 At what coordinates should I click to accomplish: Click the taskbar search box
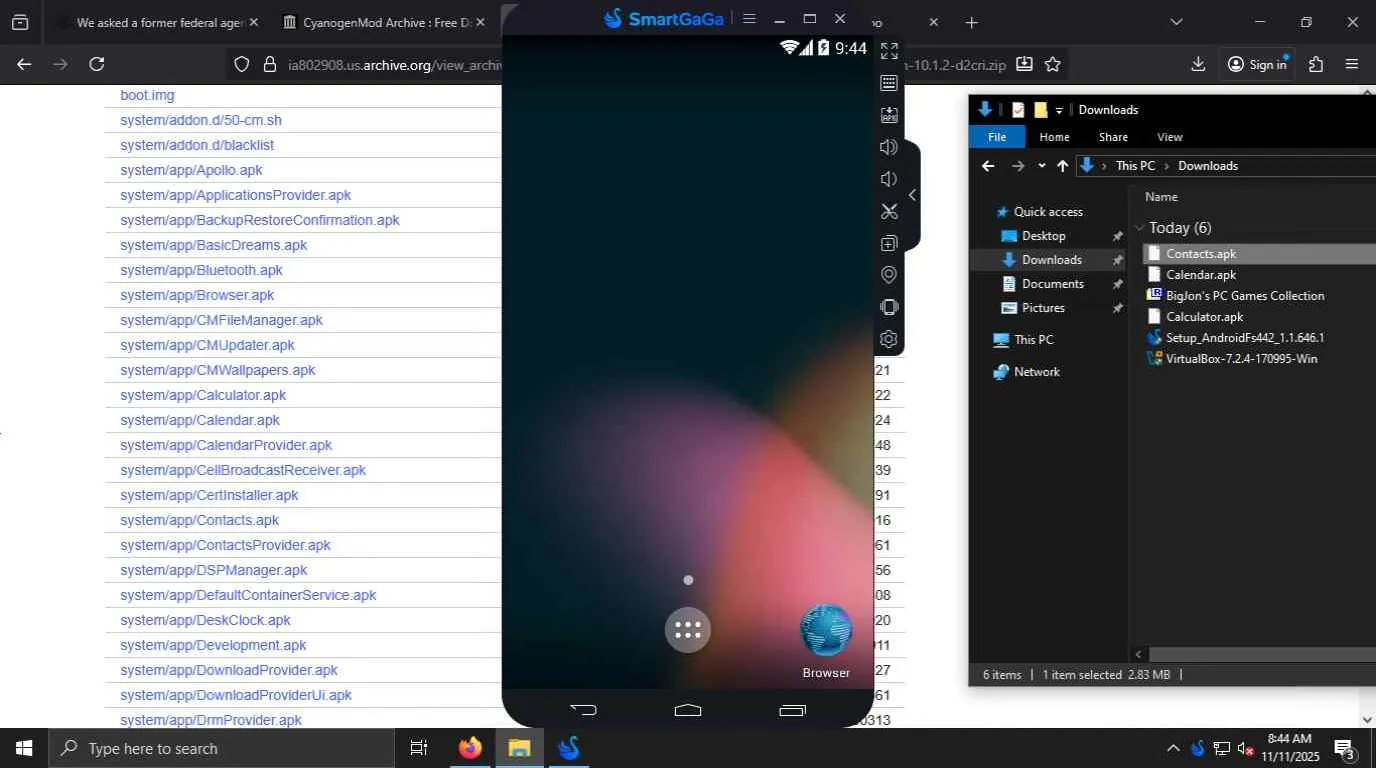[220, 748]
